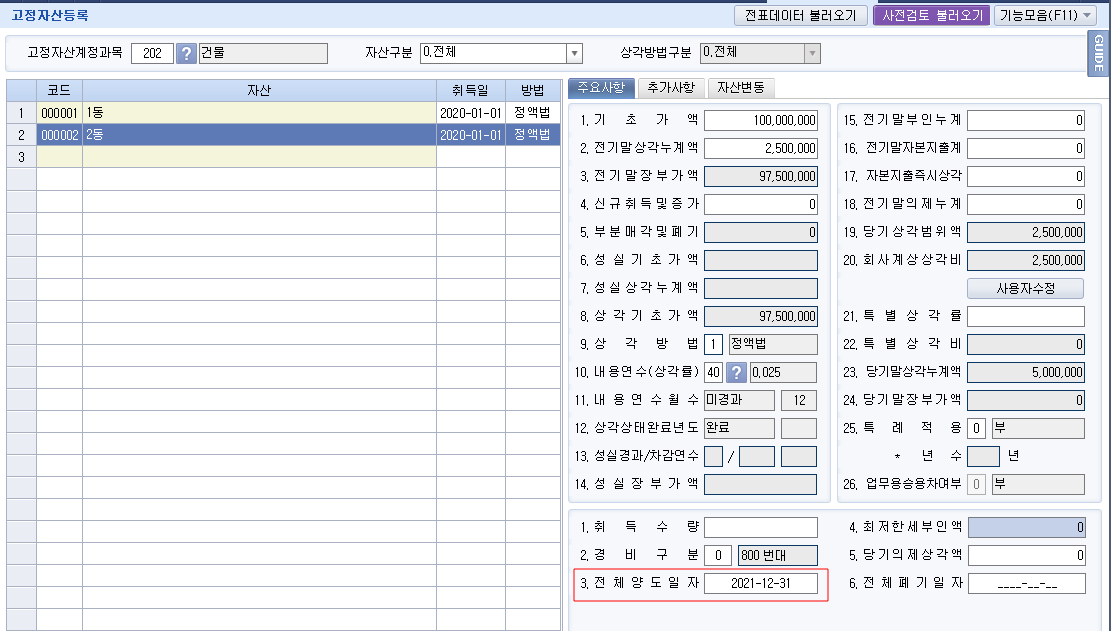
Task: Click the 내용연수월수 field showing 12
Action: click(x=799, y=400)
